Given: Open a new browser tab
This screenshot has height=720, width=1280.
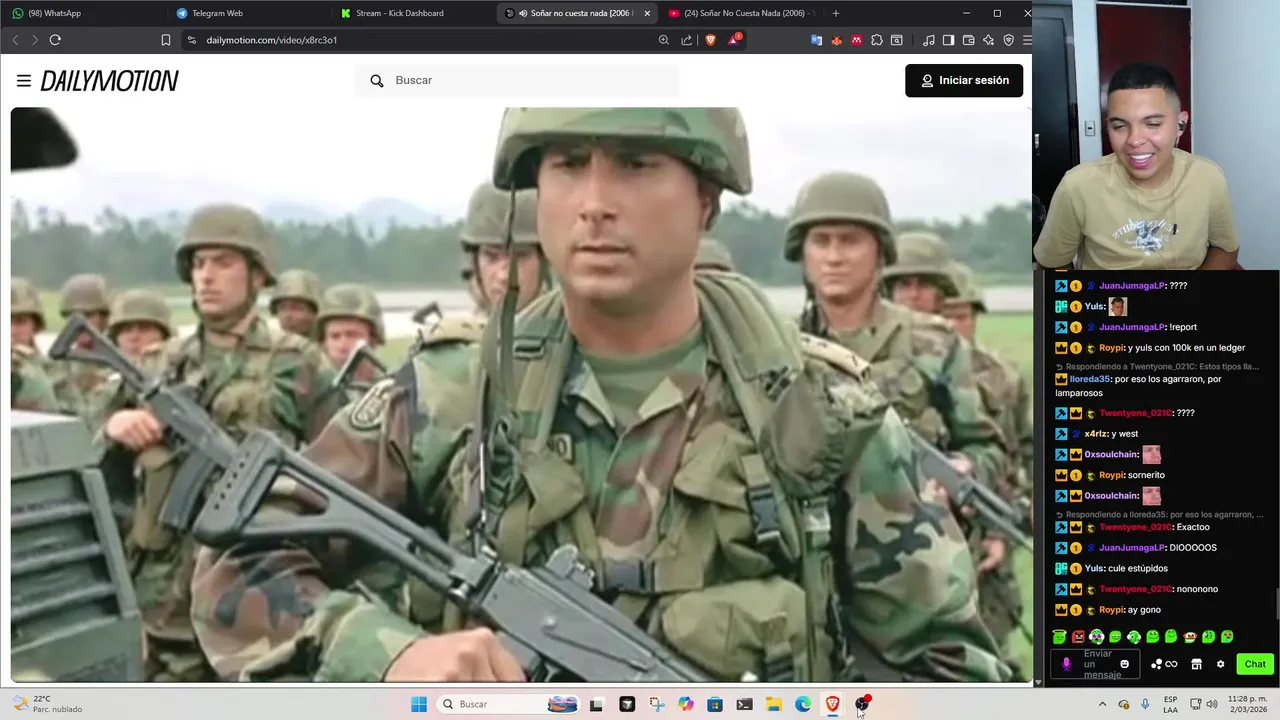Looking at the screenshot, I should [836, 13].
